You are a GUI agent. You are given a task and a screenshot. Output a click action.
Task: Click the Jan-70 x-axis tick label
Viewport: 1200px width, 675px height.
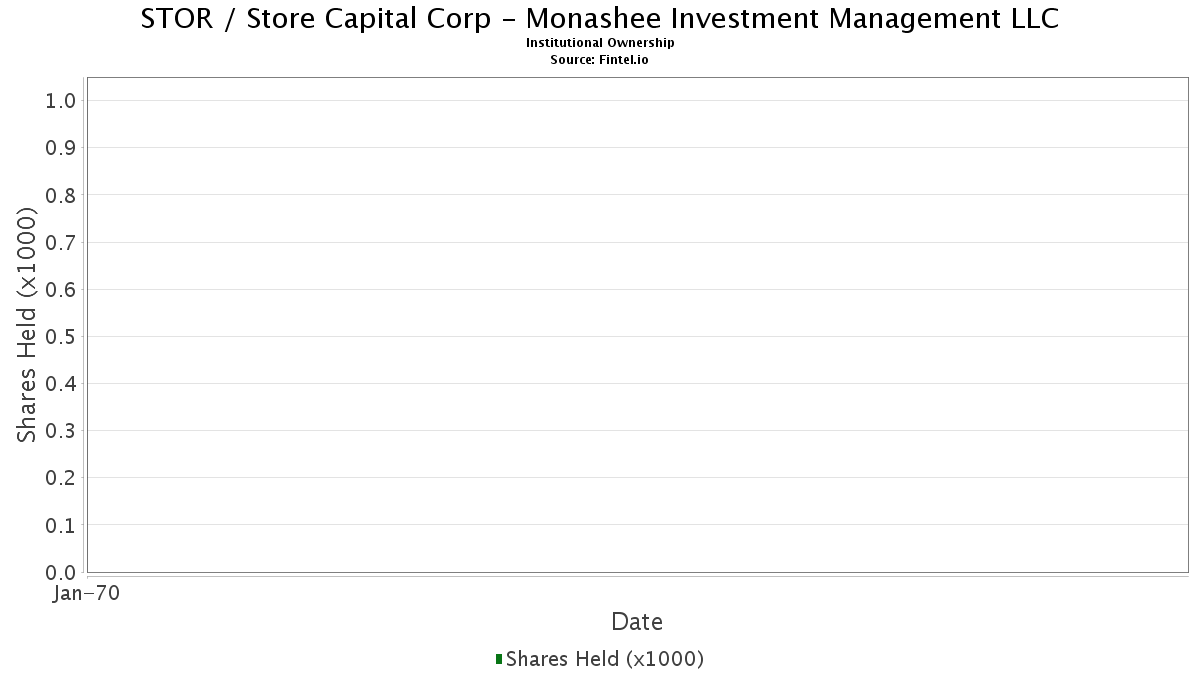tap(87, 593)
